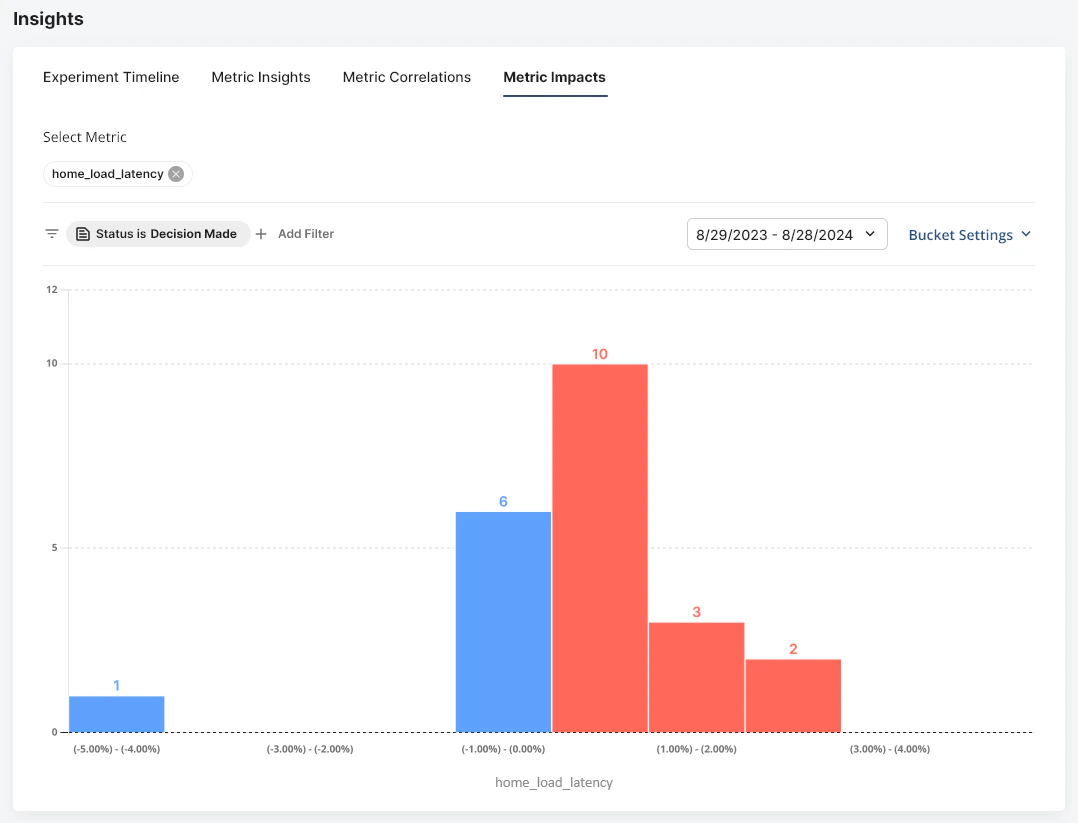Click the red bar with value 2
The width and height of the screenshot is (1078, 823).
pos(793,696)
